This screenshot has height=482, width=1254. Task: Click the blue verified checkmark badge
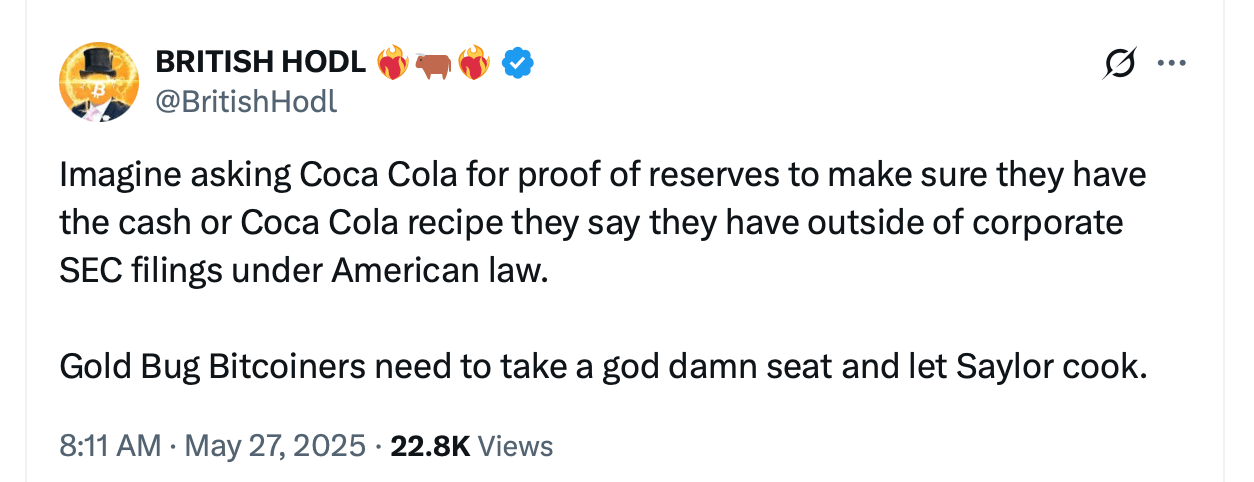[x=517, y=64]
